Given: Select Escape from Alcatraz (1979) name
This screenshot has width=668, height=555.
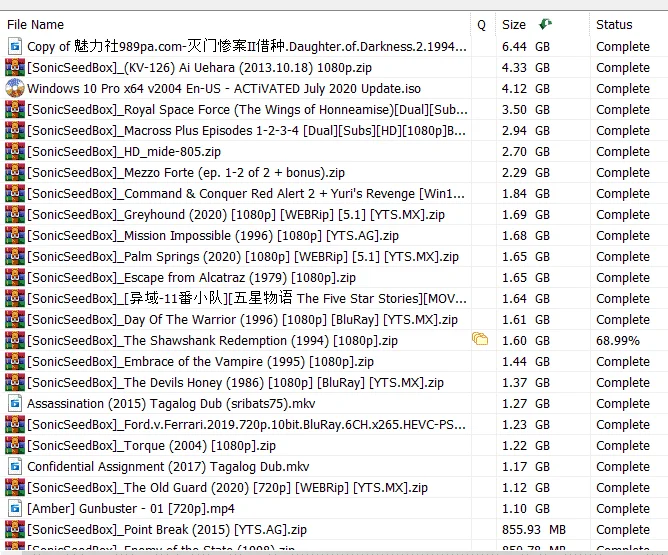Looking at the screenshot, I should (x=191, y=278).
